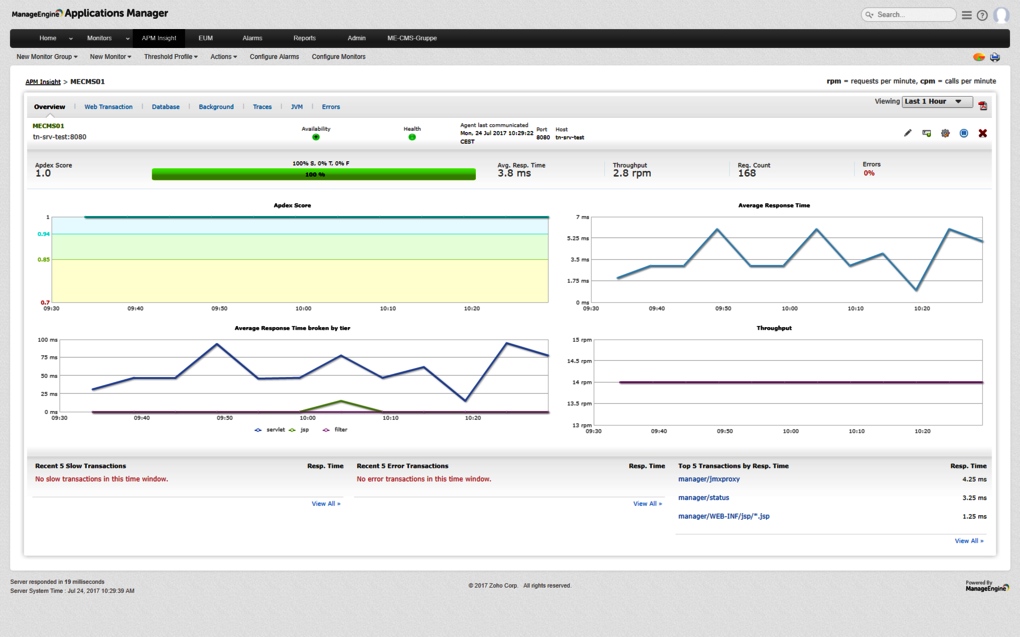Toggle the filter series in the legend
The height and width of the screenshot is (637, 1020).
pyautogui.click(x=335, y=429)
